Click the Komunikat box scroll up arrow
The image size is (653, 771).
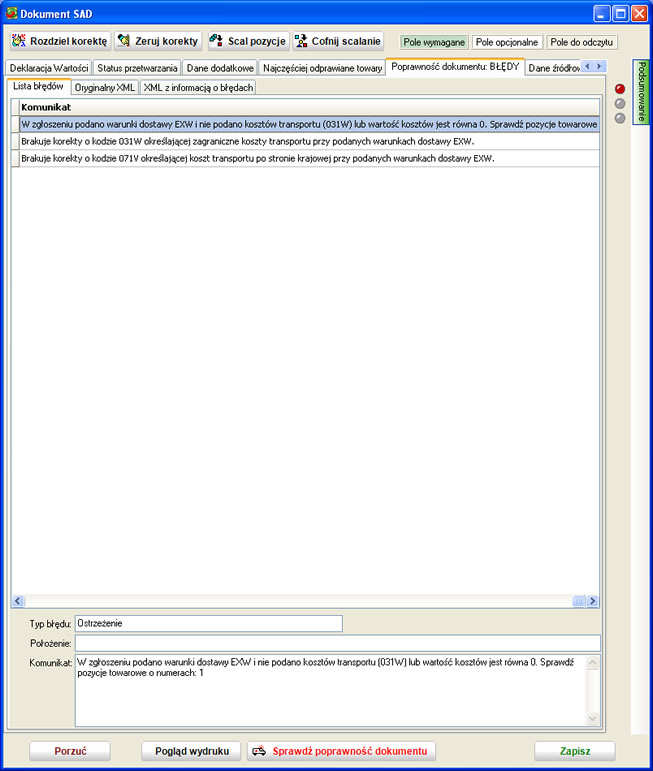point(593,662)
